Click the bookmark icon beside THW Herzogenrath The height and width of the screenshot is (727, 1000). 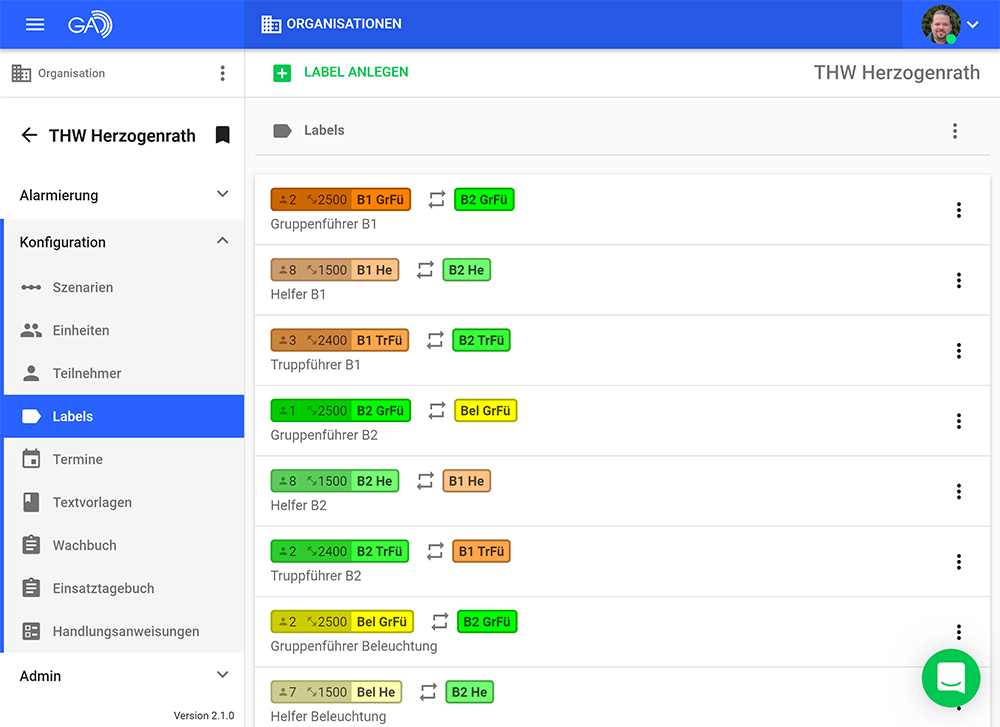pyautogui.click(x=222, y=135)
